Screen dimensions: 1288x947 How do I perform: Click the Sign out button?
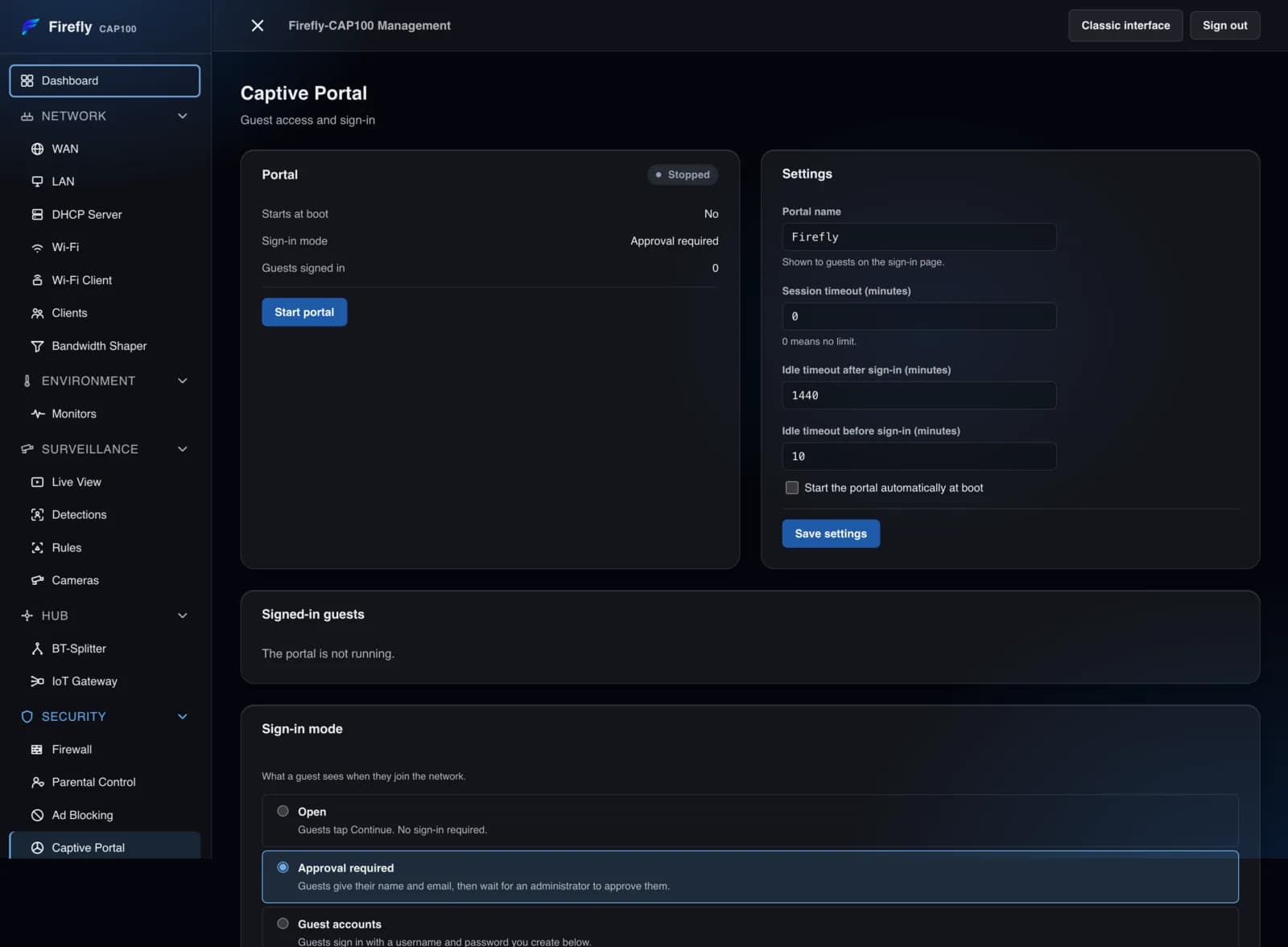coord(1224,26)
